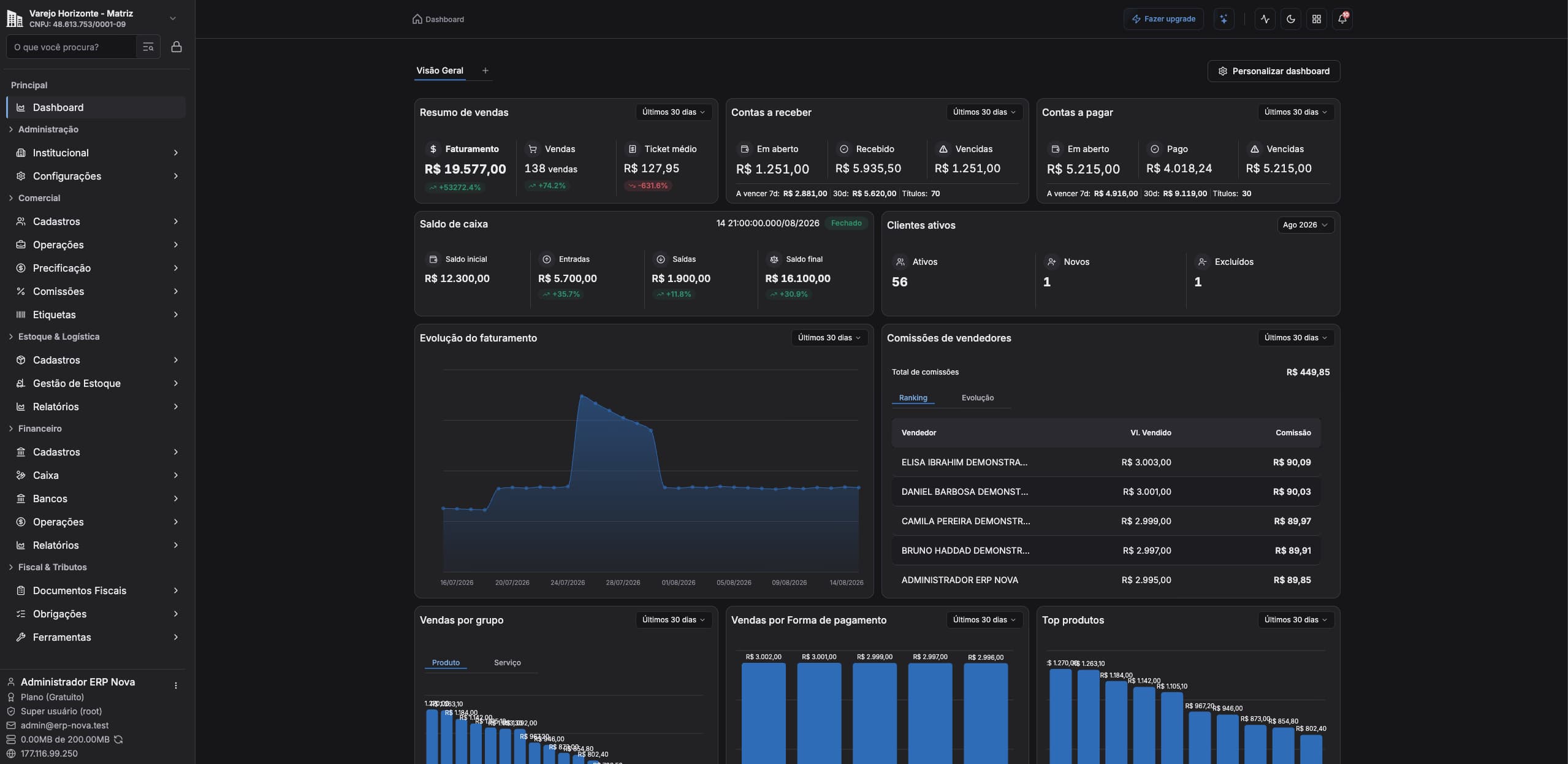Click the Caixa coins icon

pos(21,475)
